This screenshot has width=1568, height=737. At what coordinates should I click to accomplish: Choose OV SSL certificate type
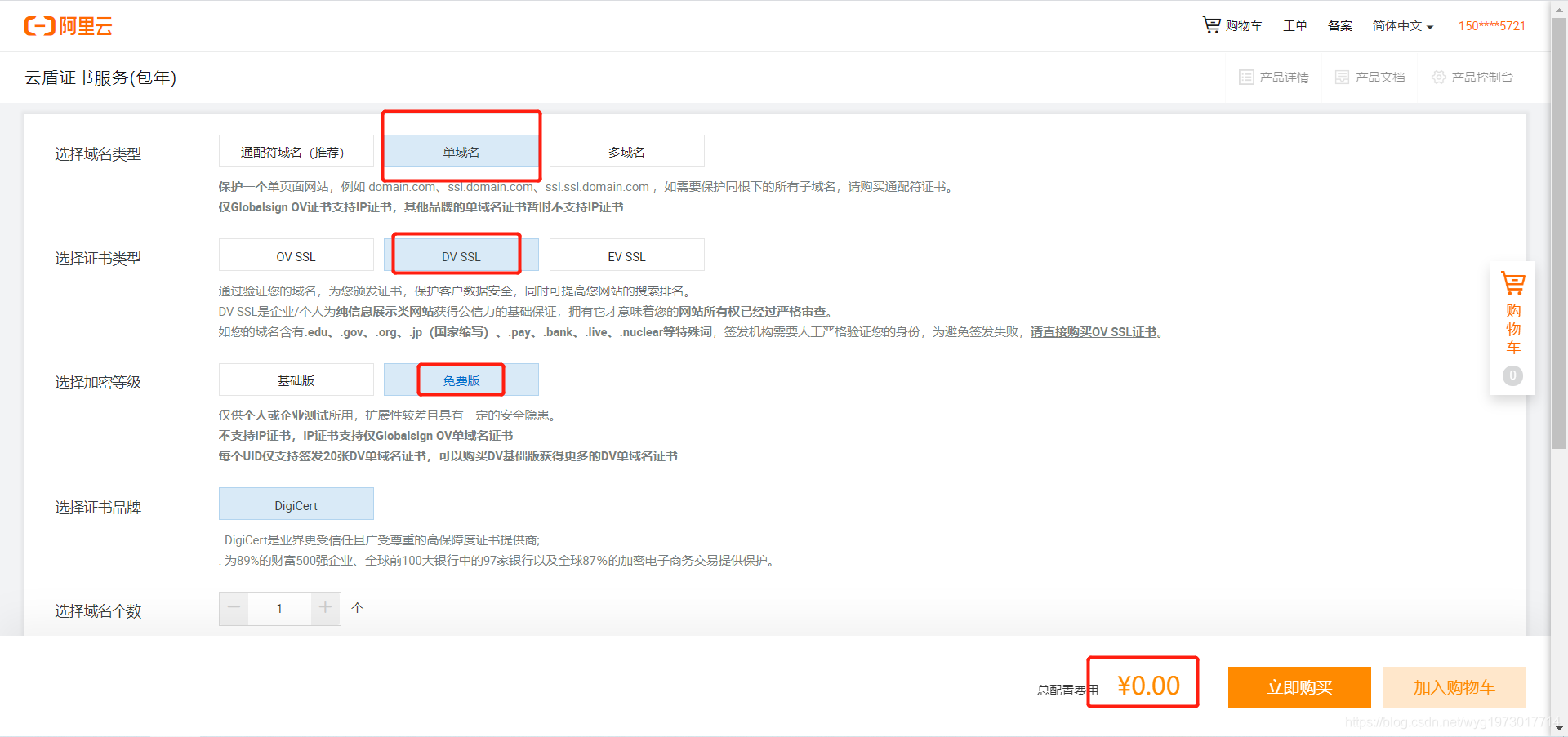click(296, 256)
